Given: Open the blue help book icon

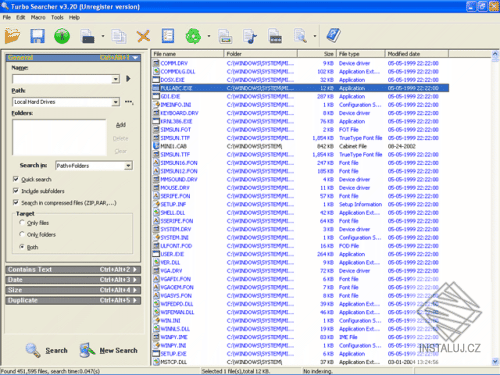Looking at the screenshot, I should coord(333,35).
